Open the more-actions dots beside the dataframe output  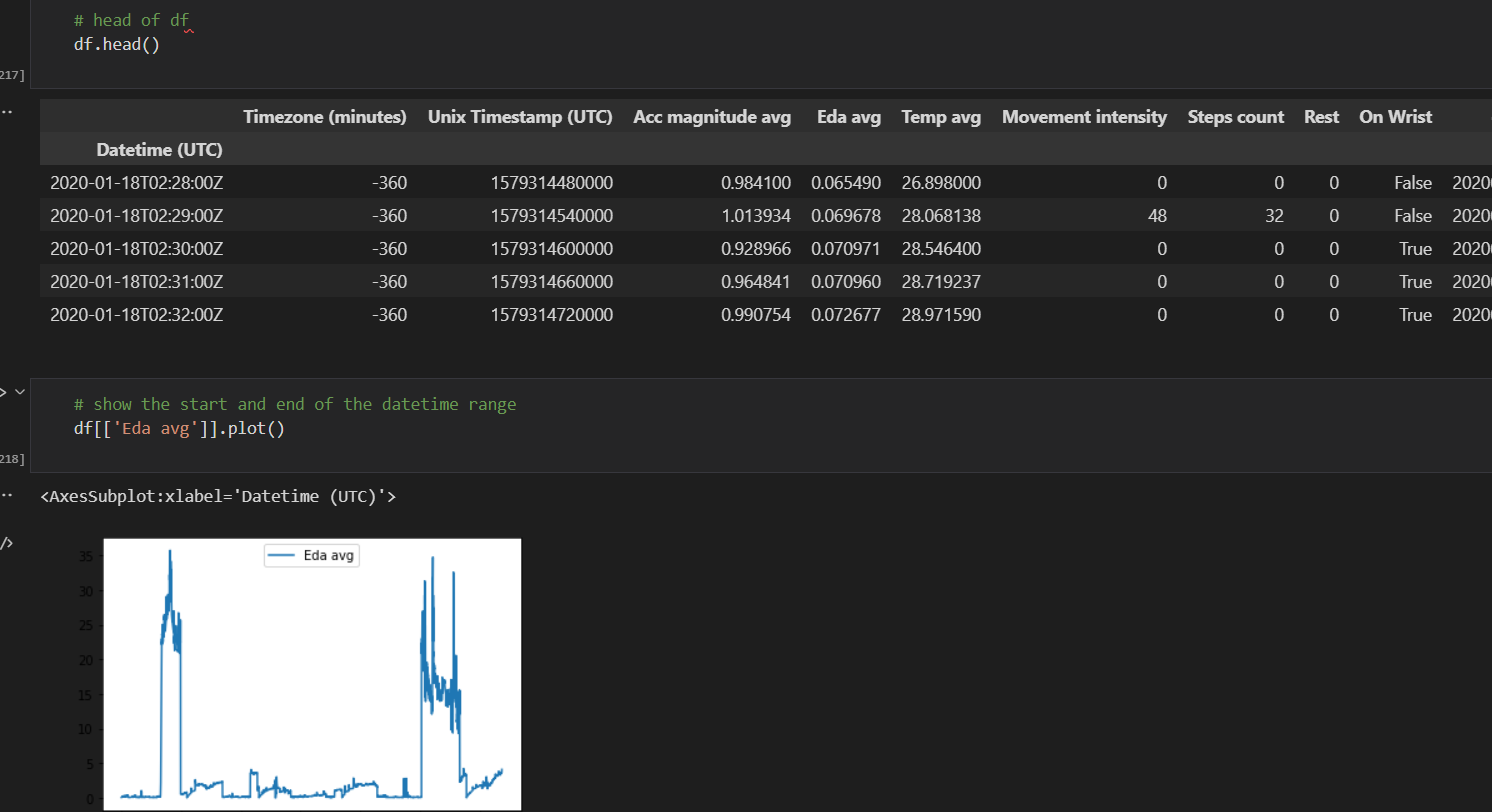pos(6,110)
